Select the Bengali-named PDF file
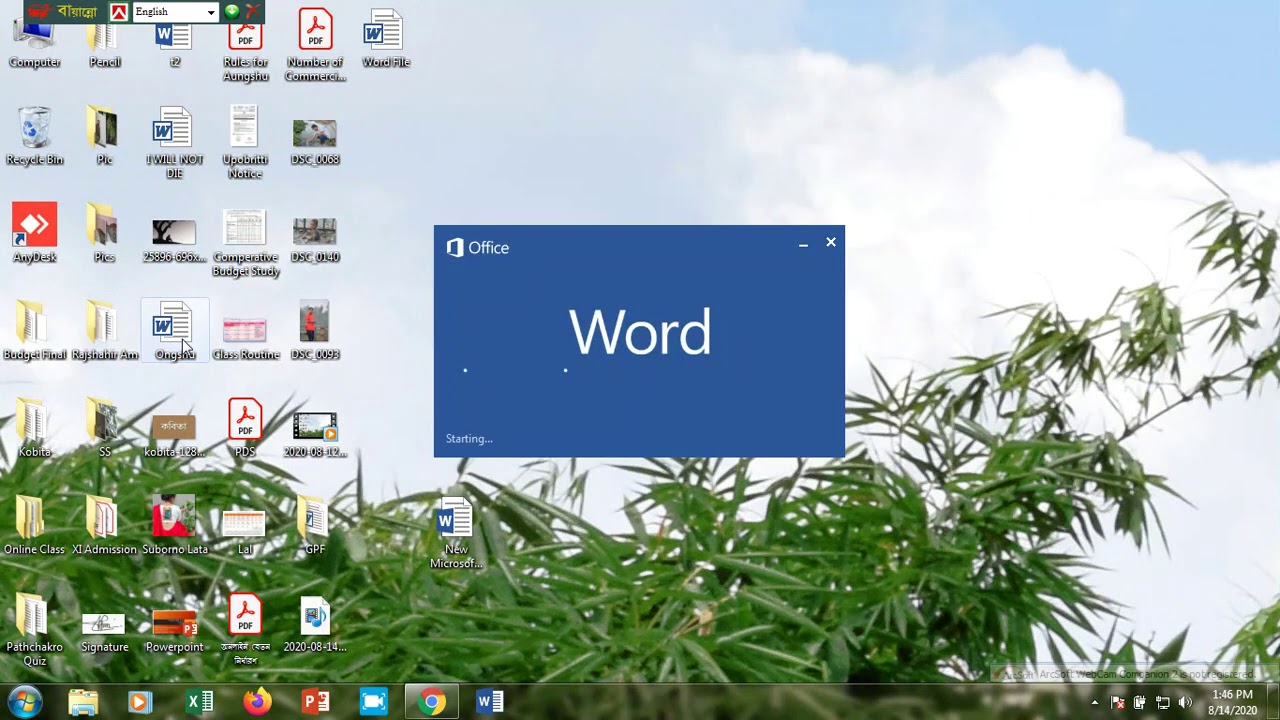Image resolution: width=1280 pixels, height=720 pixels. [x=245, y=628]
